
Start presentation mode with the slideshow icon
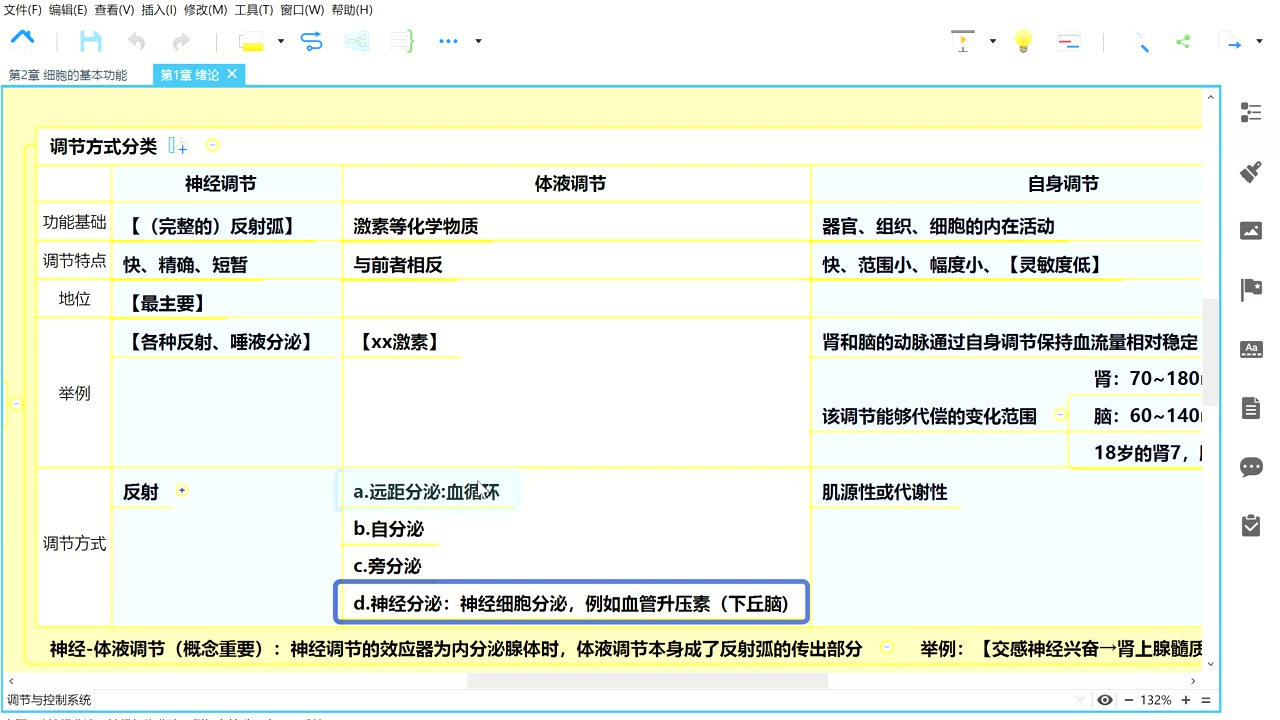click(963, 41)
